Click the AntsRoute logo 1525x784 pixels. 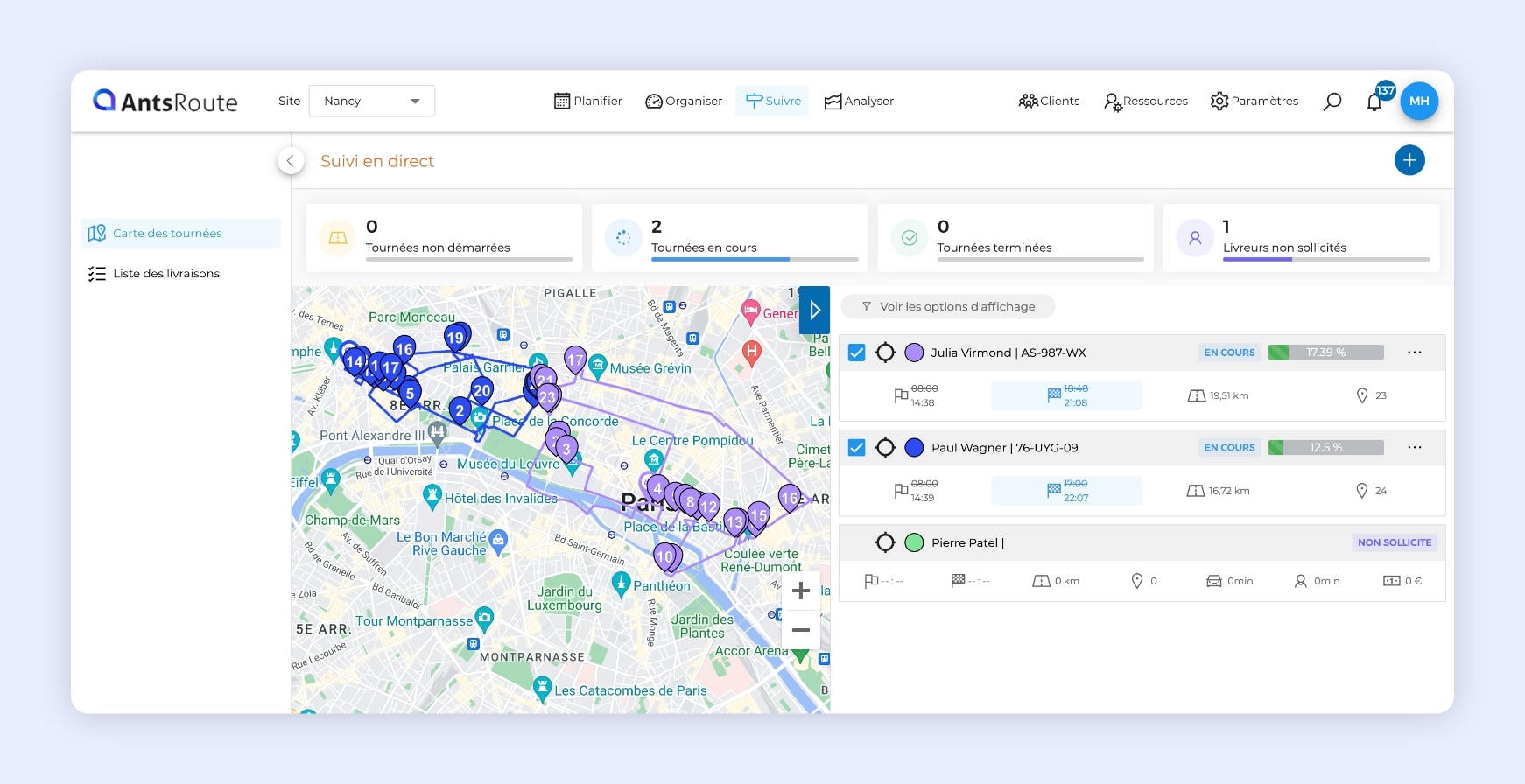pyautogui.click(x=165, y=101)
